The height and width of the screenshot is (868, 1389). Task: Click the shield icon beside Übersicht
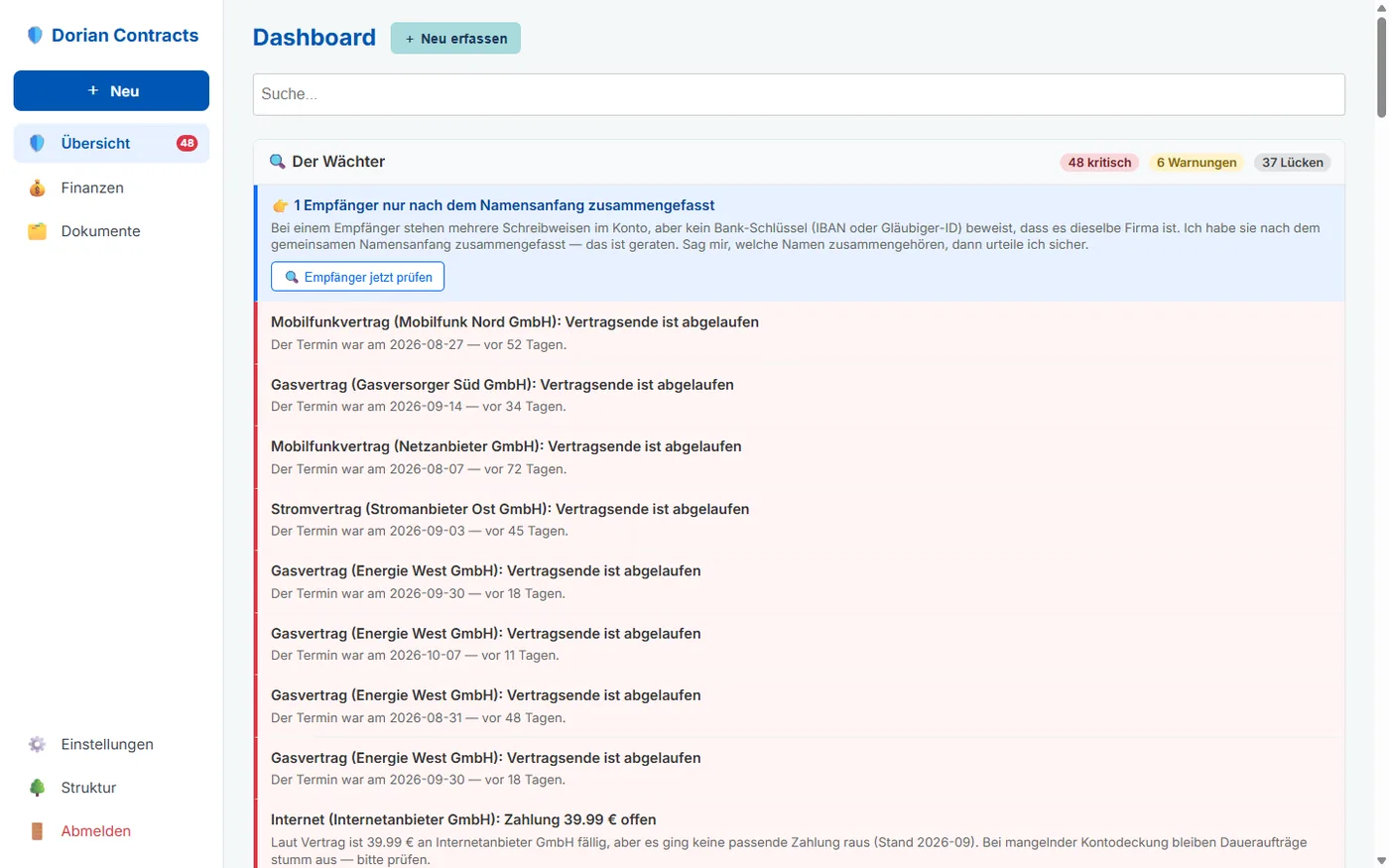[37, 143]
